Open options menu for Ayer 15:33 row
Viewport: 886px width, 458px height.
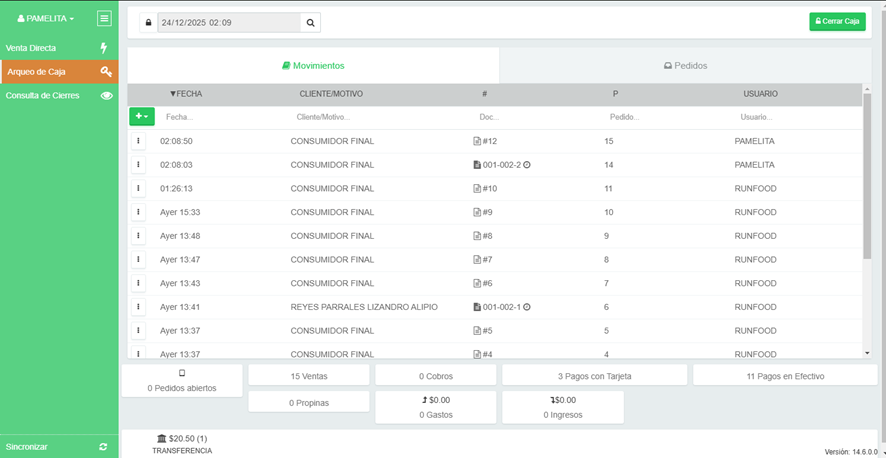point(138,212)
